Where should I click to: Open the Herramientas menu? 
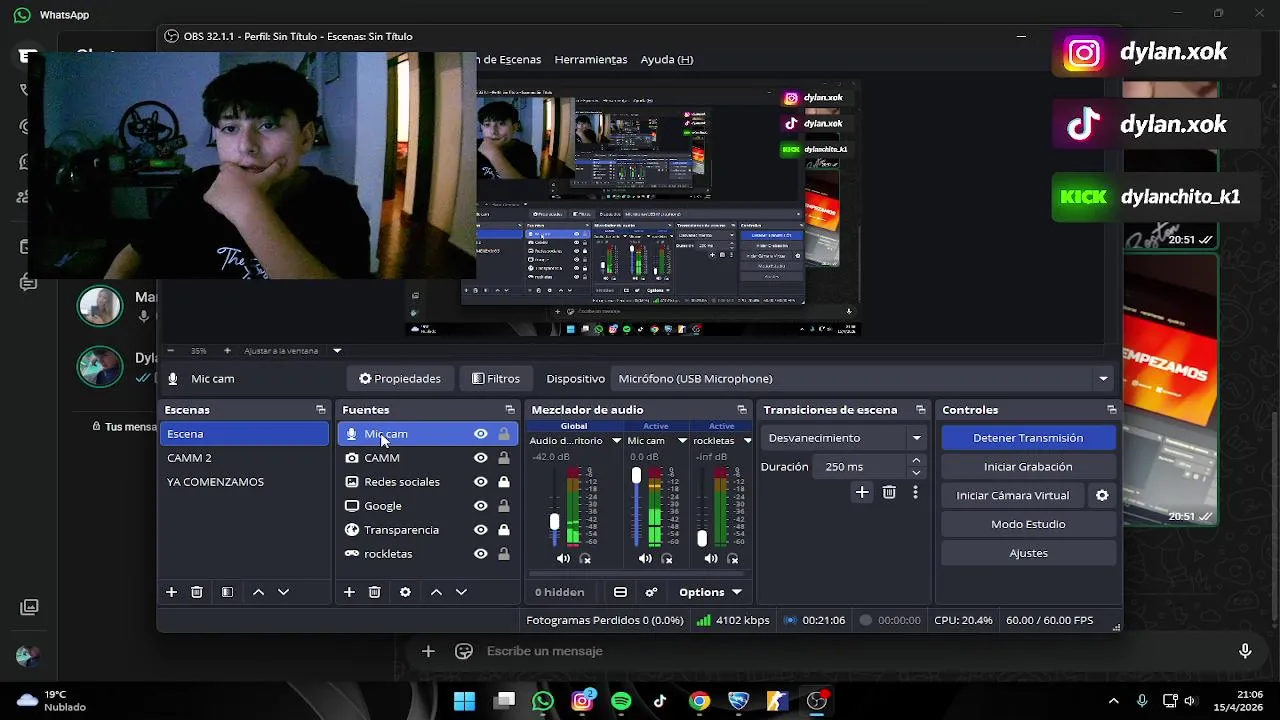(x=591, y=59)
